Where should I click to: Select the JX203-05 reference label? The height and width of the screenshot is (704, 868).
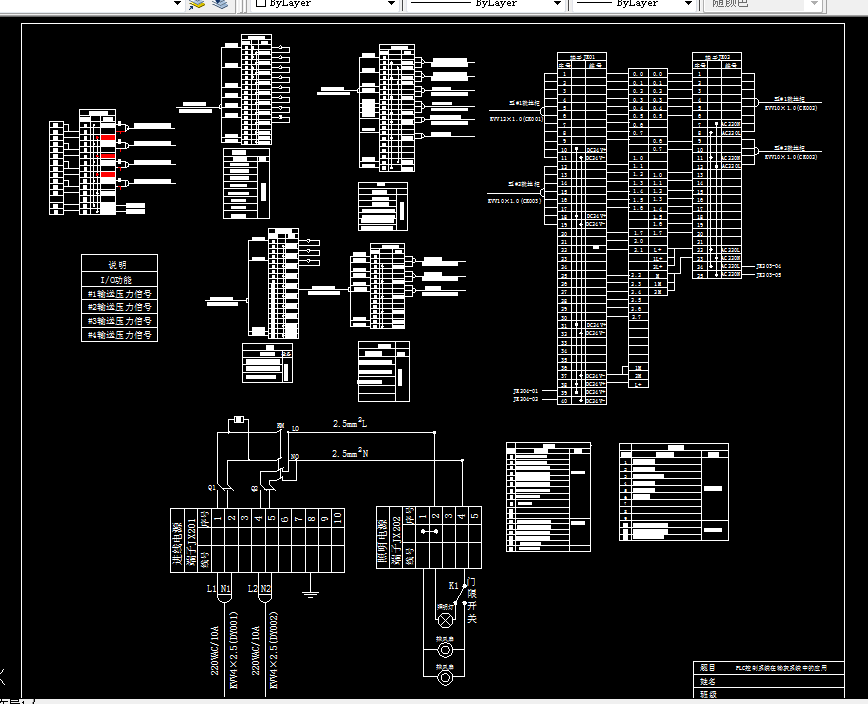pos(768,275)
